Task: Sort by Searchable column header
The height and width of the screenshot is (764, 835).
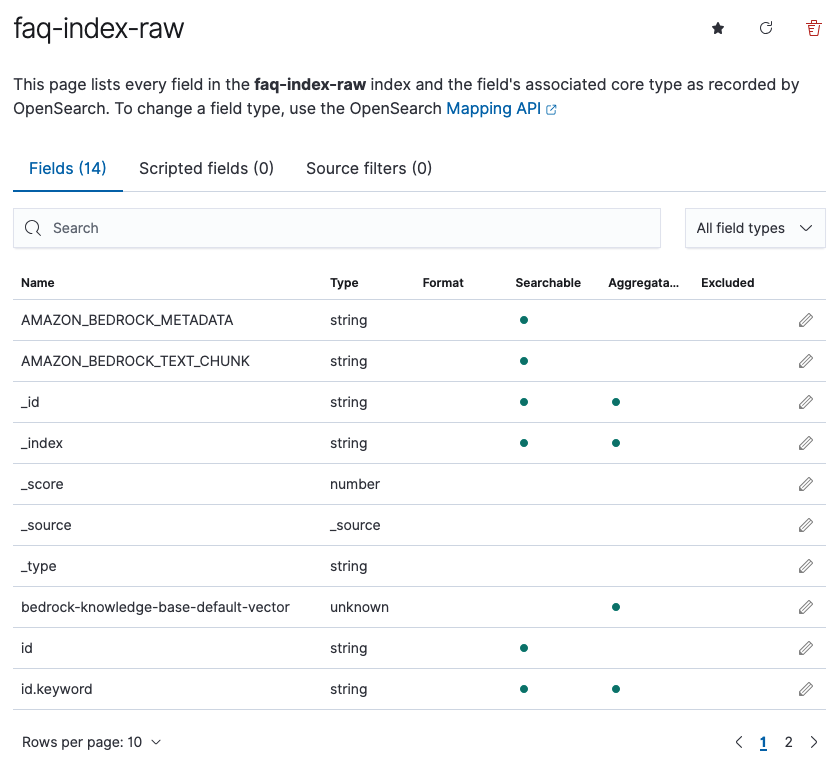Action: [548, 283]
